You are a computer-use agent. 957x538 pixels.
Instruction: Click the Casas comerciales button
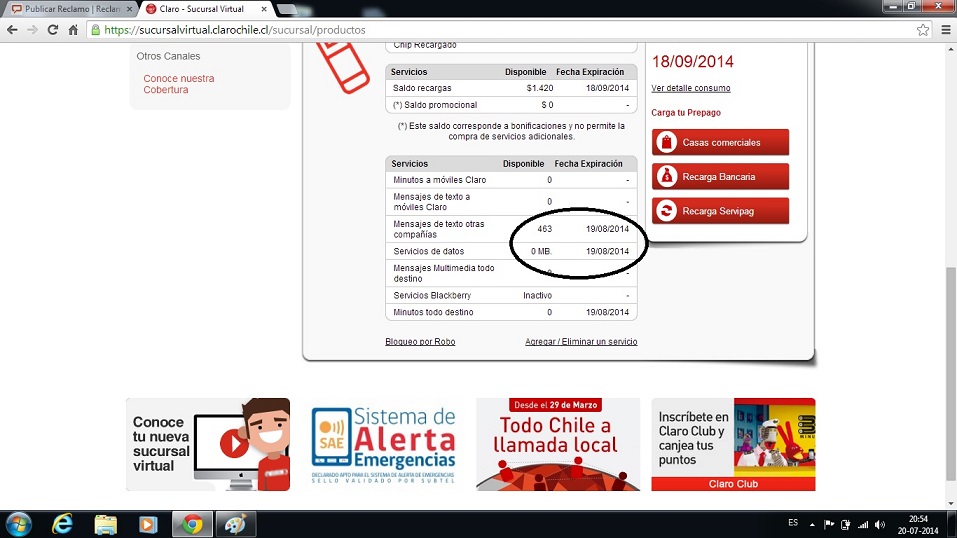click(x=720, y=142)
